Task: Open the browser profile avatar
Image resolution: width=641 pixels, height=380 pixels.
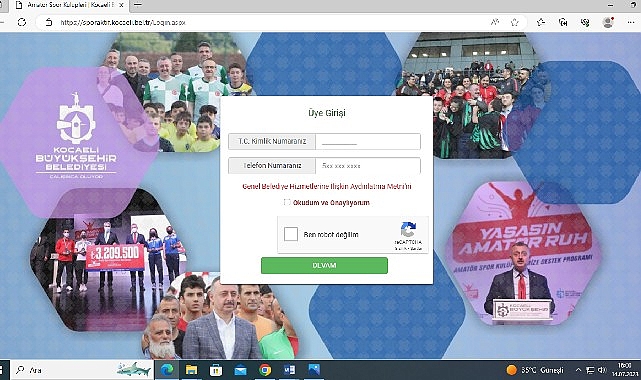Action: [608, 22]
